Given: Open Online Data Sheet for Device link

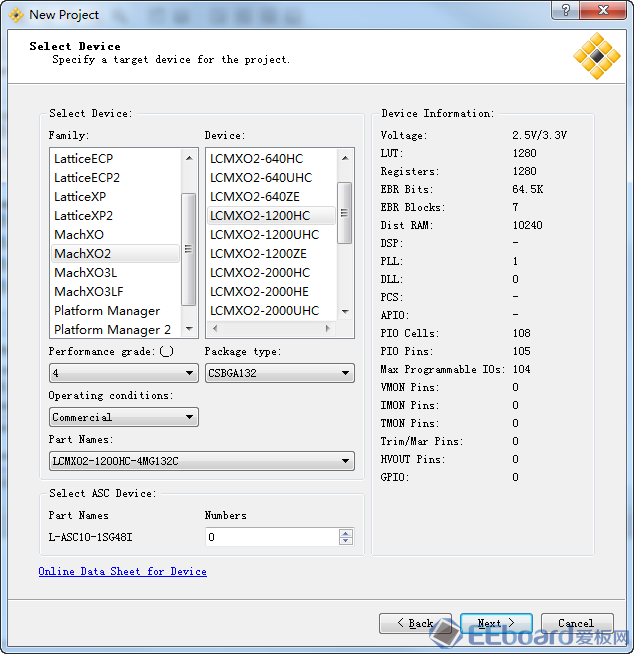Looking at the screenshot, I should point(122,572).
